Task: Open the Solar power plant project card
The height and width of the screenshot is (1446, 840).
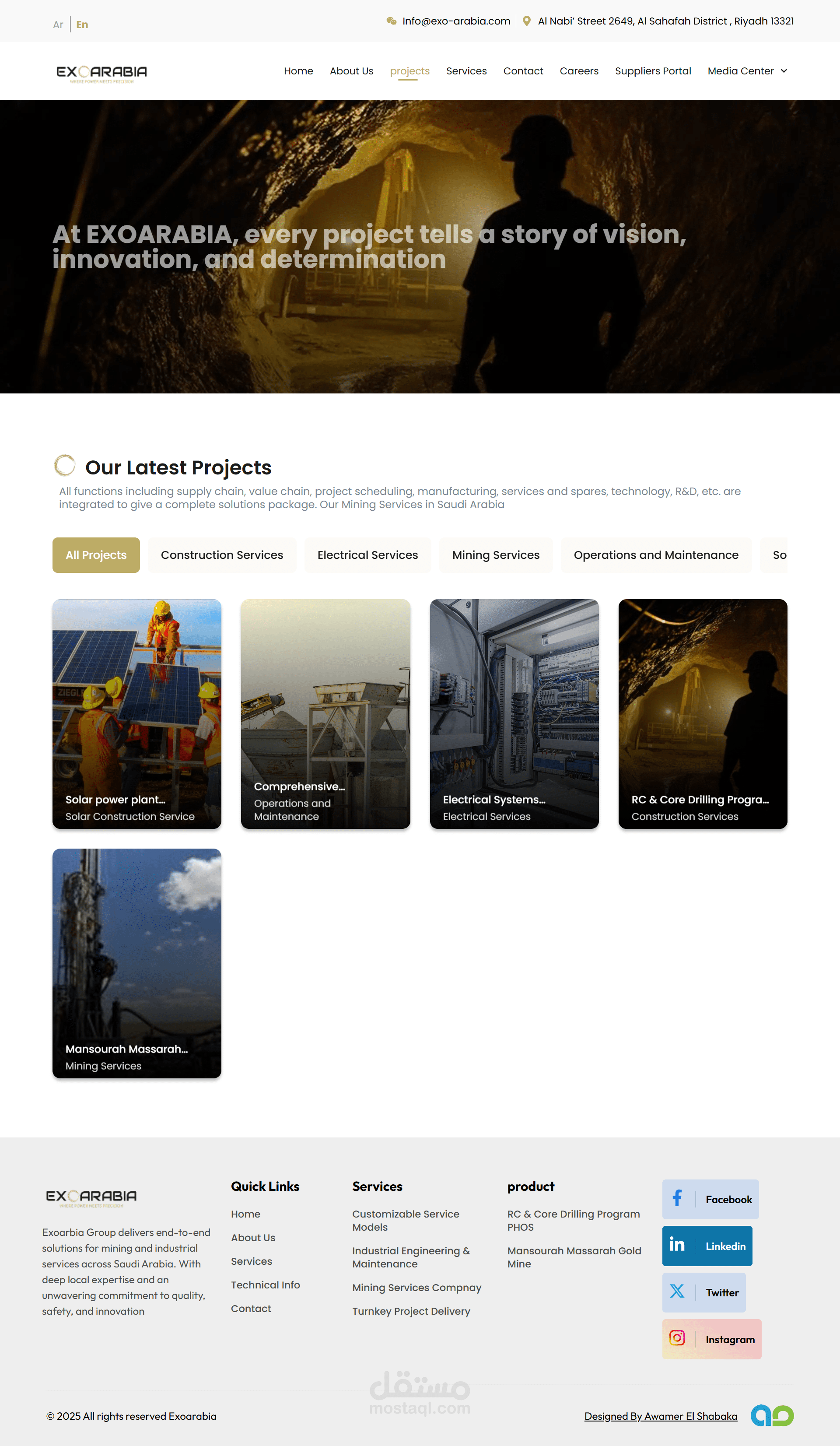Action: pyautogui.click(x=136, y=713)
